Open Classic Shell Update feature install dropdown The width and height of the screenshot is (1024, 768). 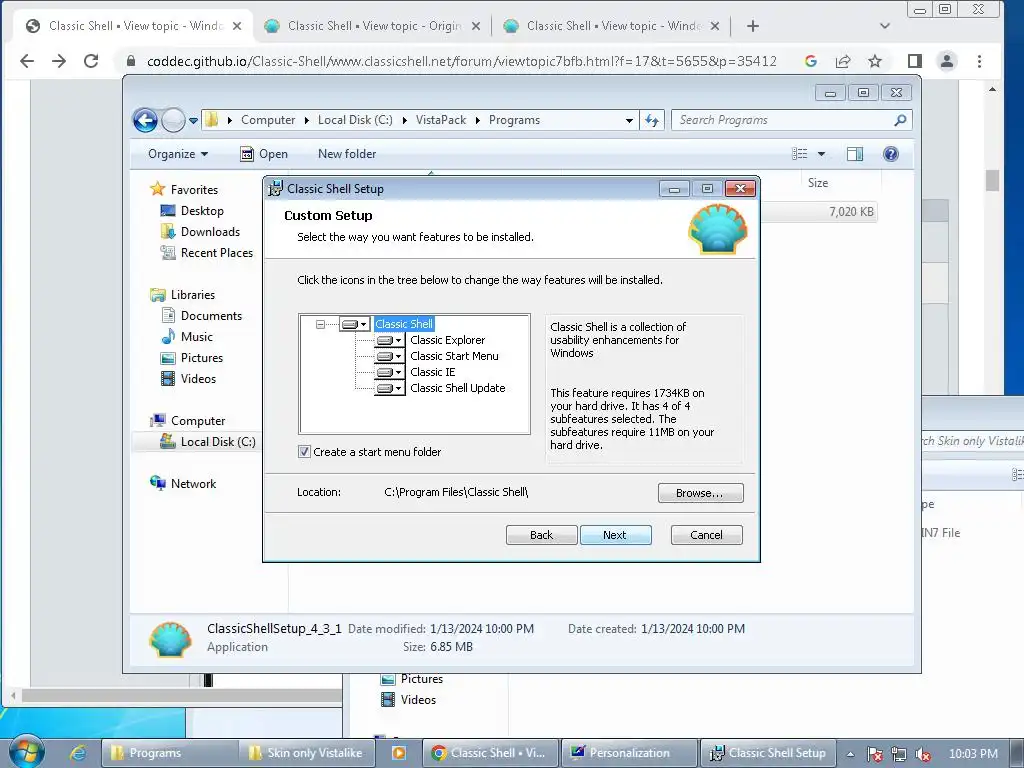pyautogui.click(x=389, y=388)
